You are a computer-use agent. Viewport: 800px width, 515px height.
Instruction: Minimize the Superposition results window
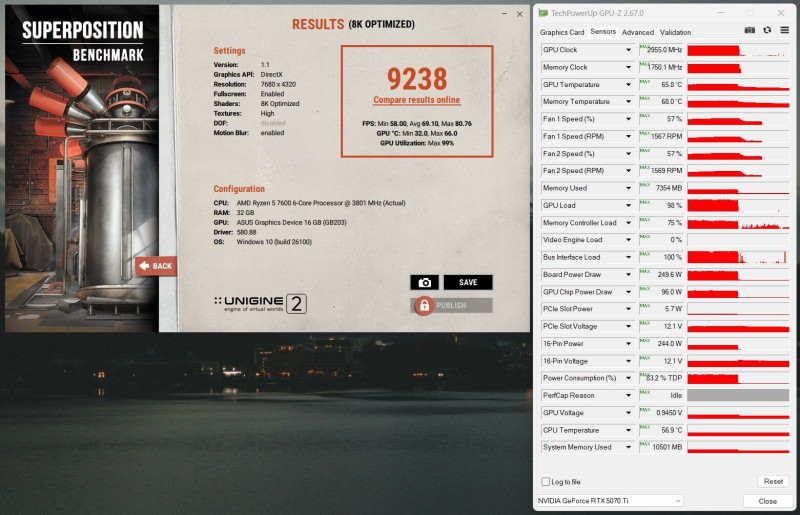click(504, 14)
